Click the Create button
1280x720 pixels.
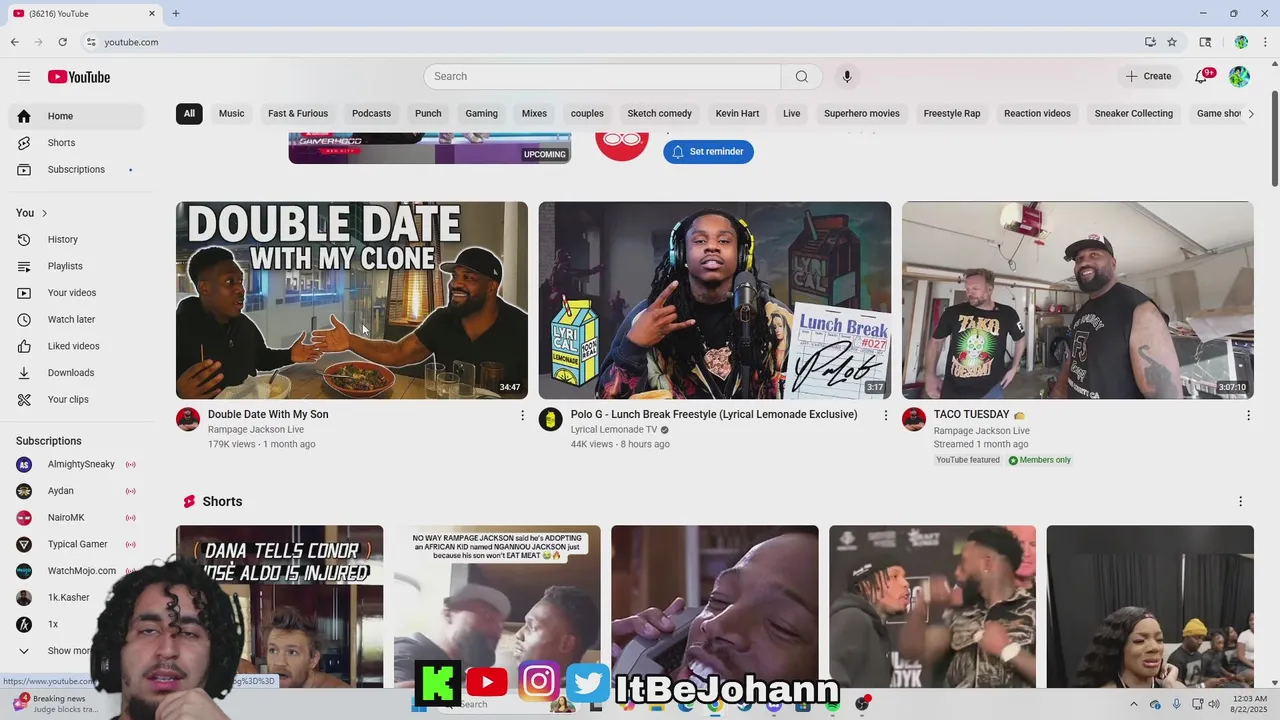pos(1148,77)
